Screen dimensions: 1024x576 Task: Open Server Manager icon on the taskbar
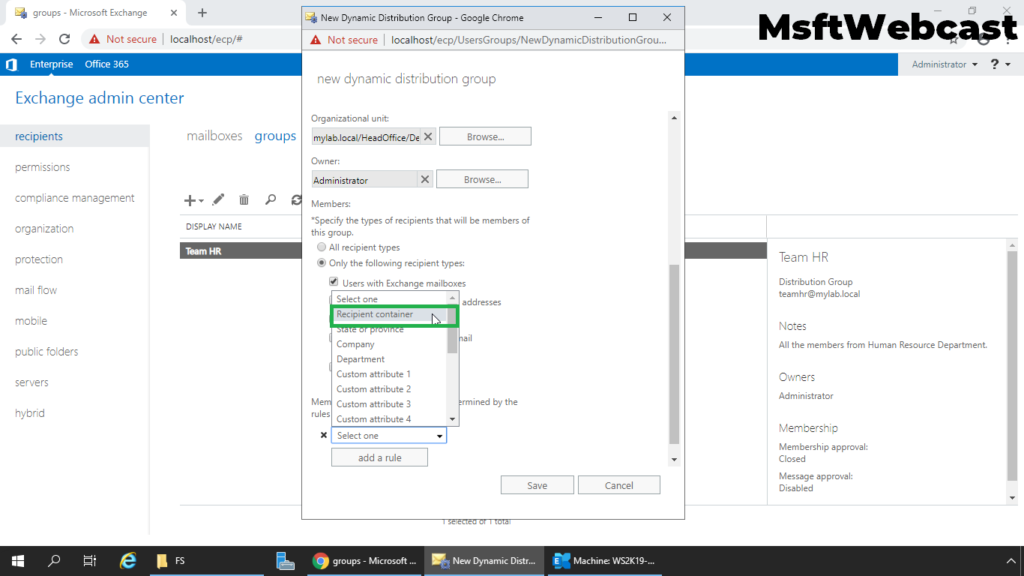click(285, 560)
